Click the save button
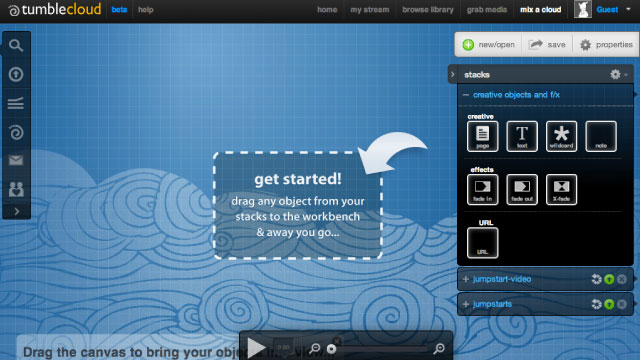This screenshot has height=360, width=640. coord(547,45)
